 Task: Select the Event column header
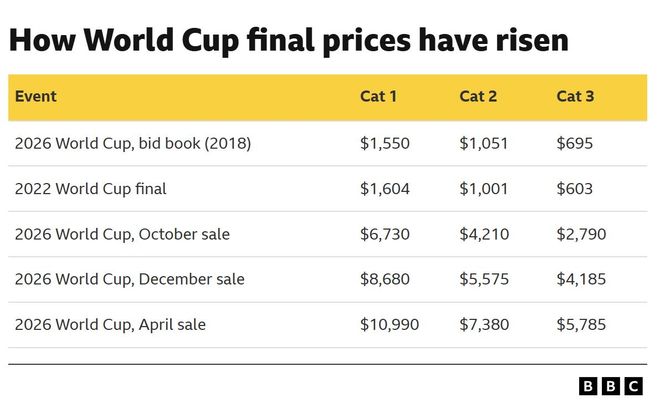35,97
